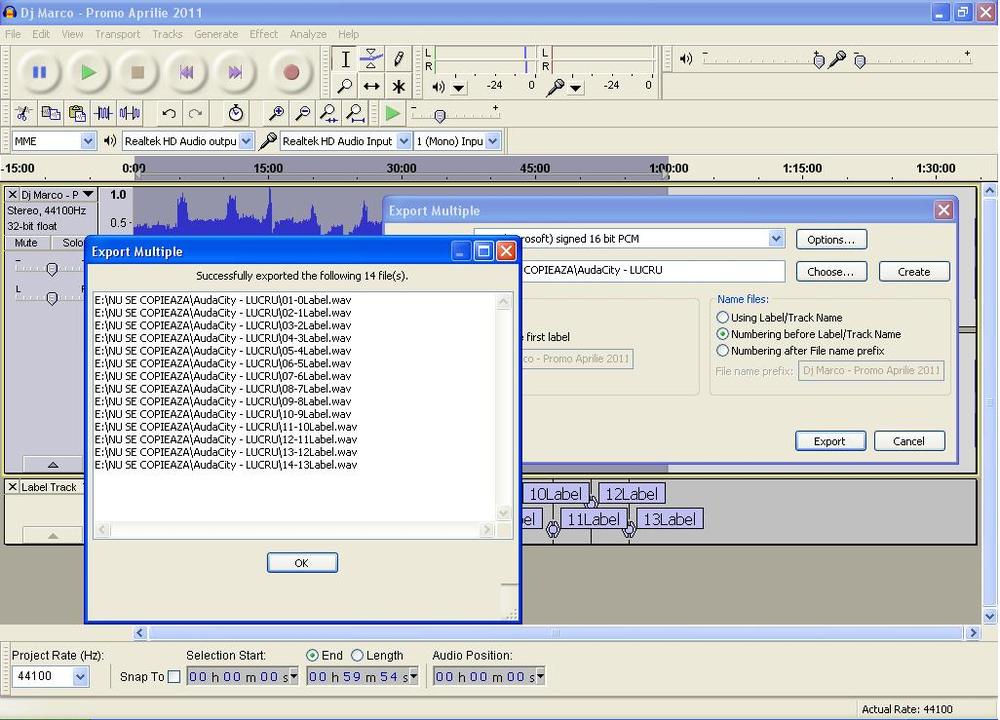Open the Tracks menu
This screenshot has width=1000, height=720.
[167, 34]
